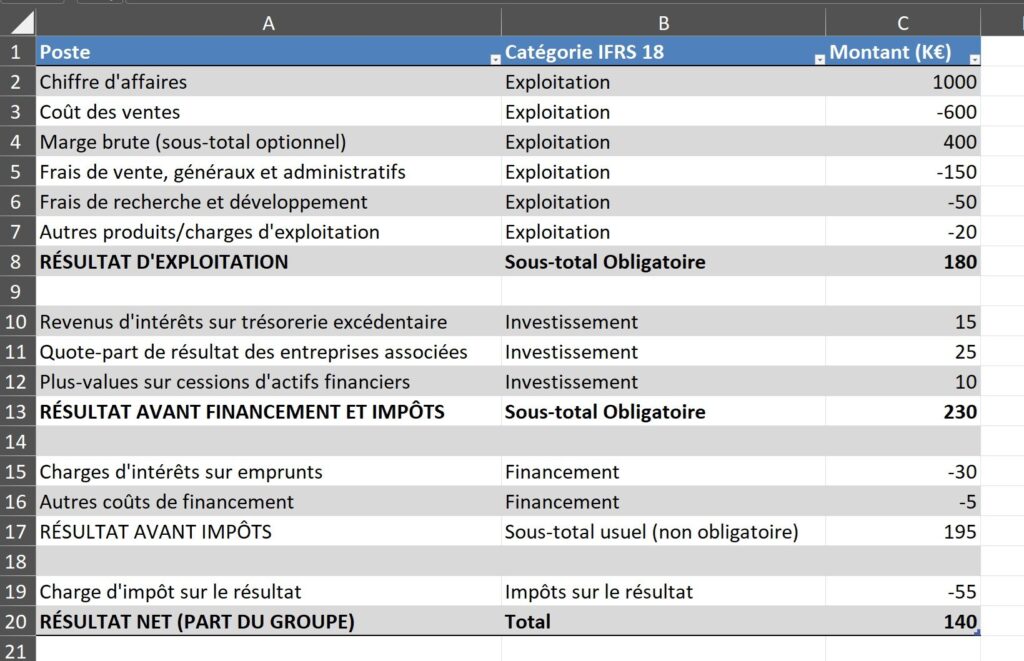Select 'RÉSULTAT AVANT FINANCEMENT ET IMPÔTS' cell
The width and height of the screenshot is (1024, 661).
[x=268, y=411]
